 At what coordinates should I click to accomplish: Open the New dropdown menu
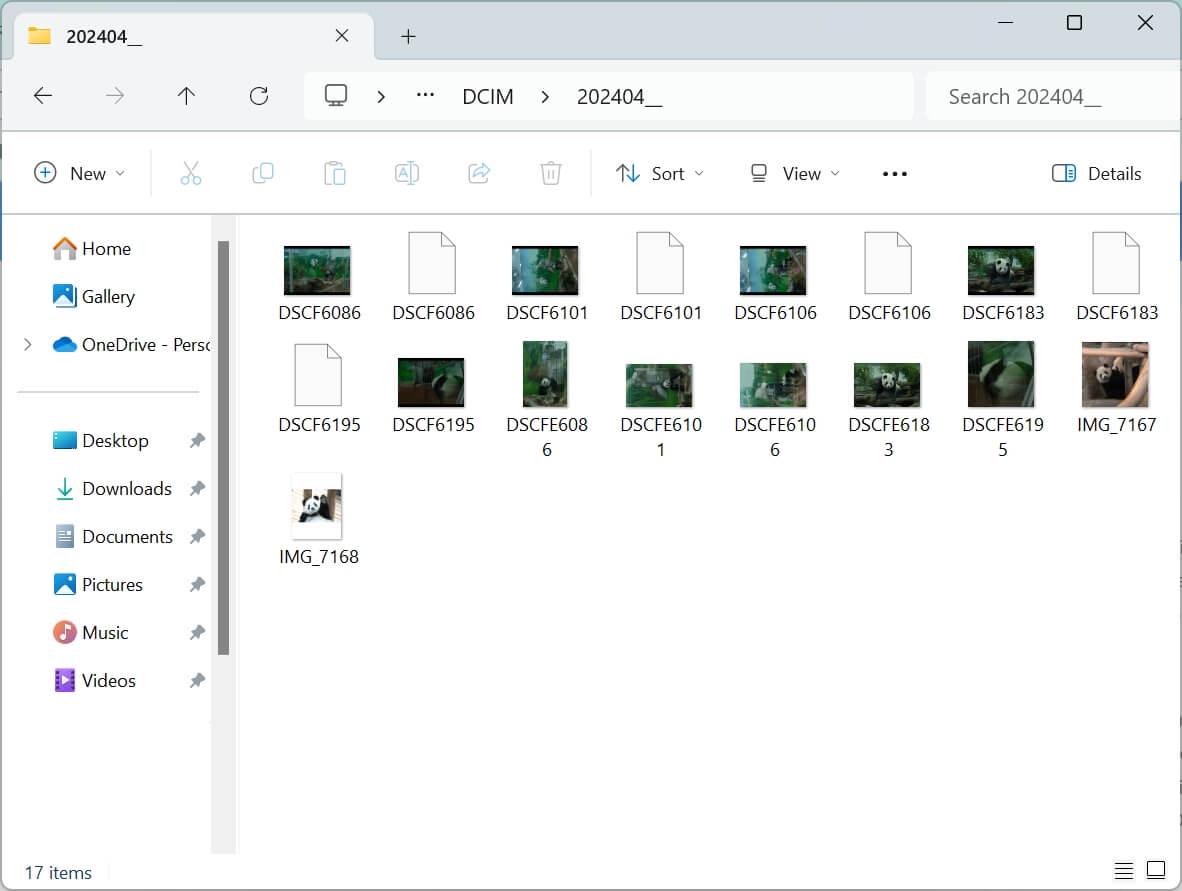click(80, 173)
